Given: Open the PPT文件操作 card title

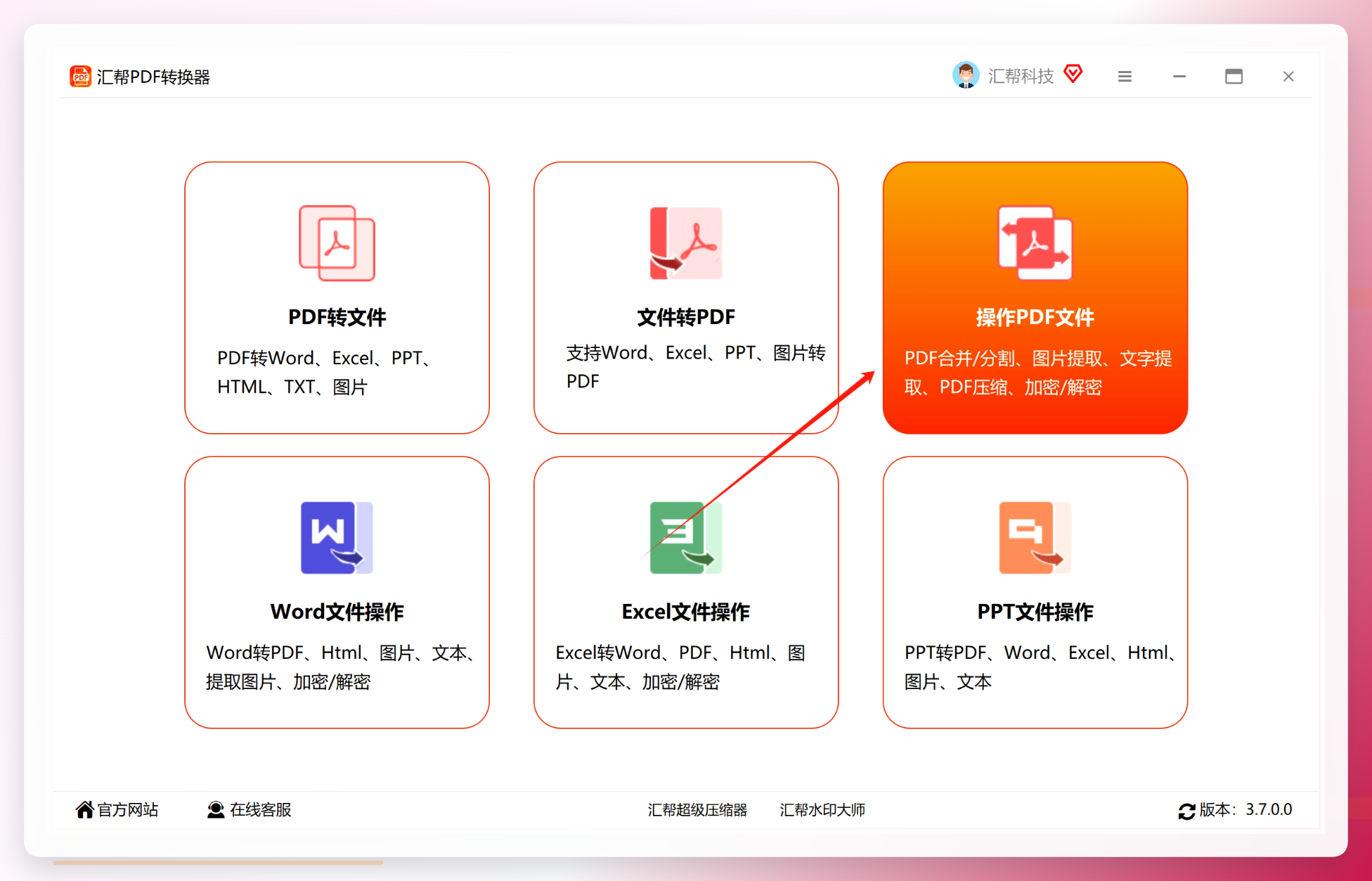Looking at the screenshot, I should pyautogui.click(x=1035, y=612).
